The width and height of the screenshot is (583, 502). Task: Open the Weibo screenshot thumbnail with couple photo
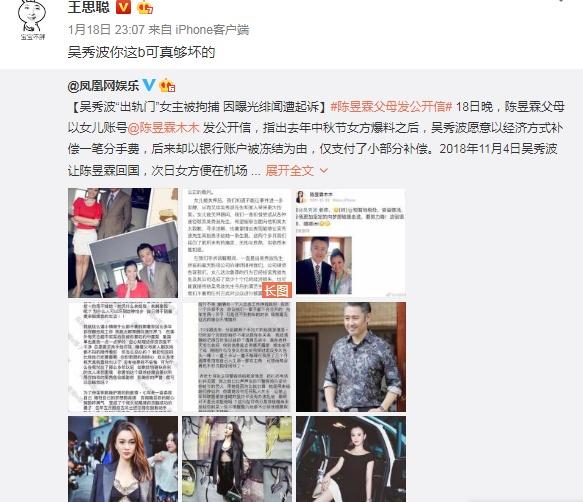coord(351,243)
